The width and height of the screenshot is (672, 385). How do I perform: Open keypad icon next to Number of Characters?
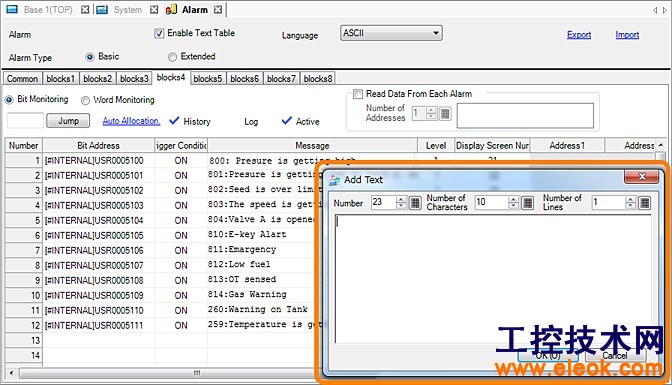tap(528, 203)
